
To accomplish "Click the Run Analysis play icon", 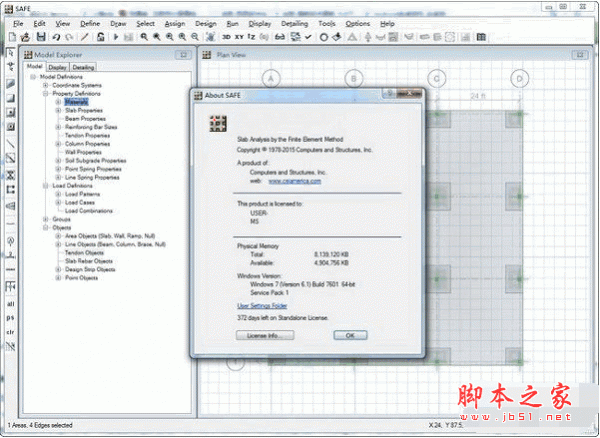I will (116, 37).
